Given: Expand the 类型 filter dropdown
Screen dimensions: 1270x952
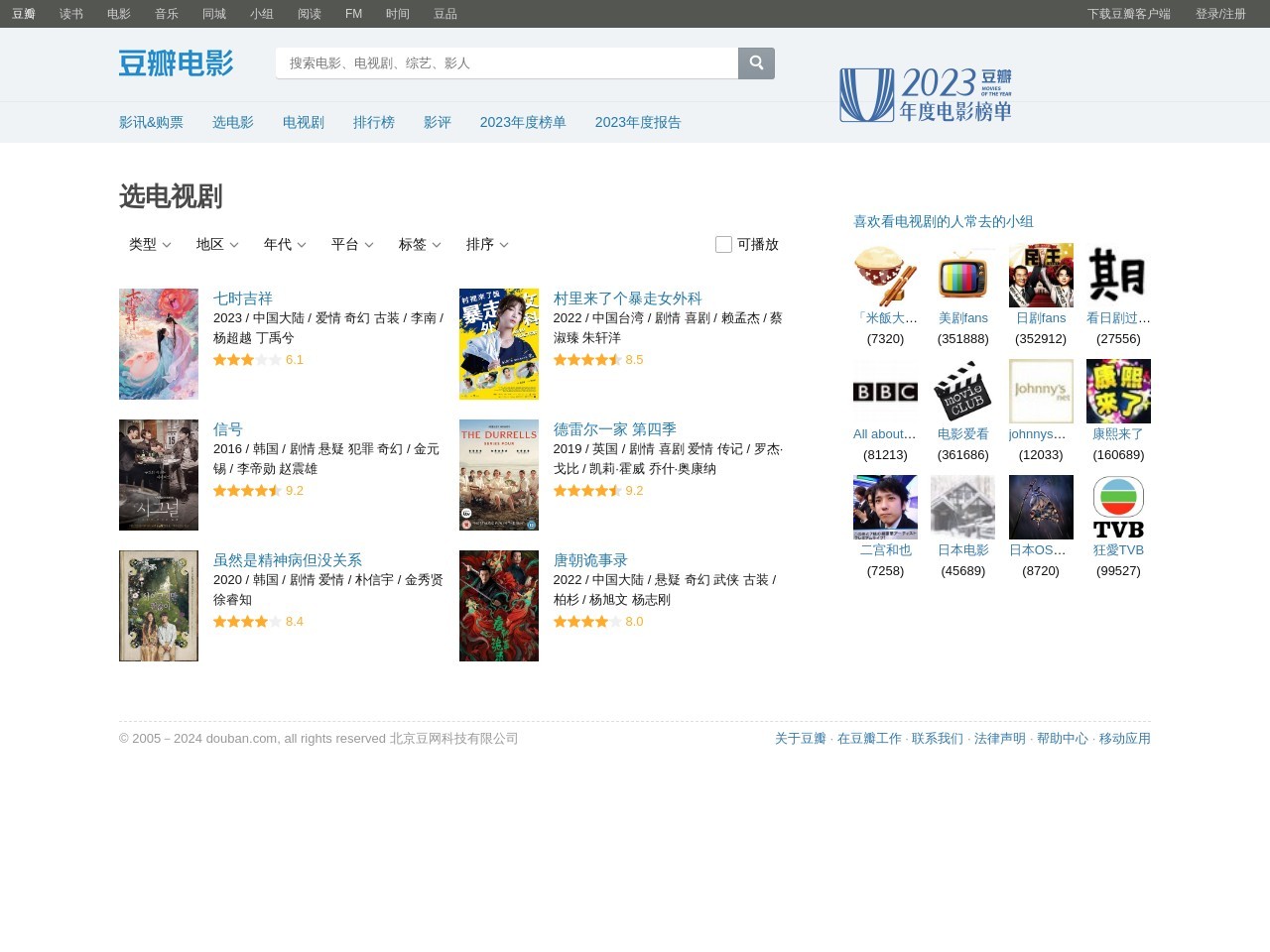Looking at the screenshot, I should point(150,245).
